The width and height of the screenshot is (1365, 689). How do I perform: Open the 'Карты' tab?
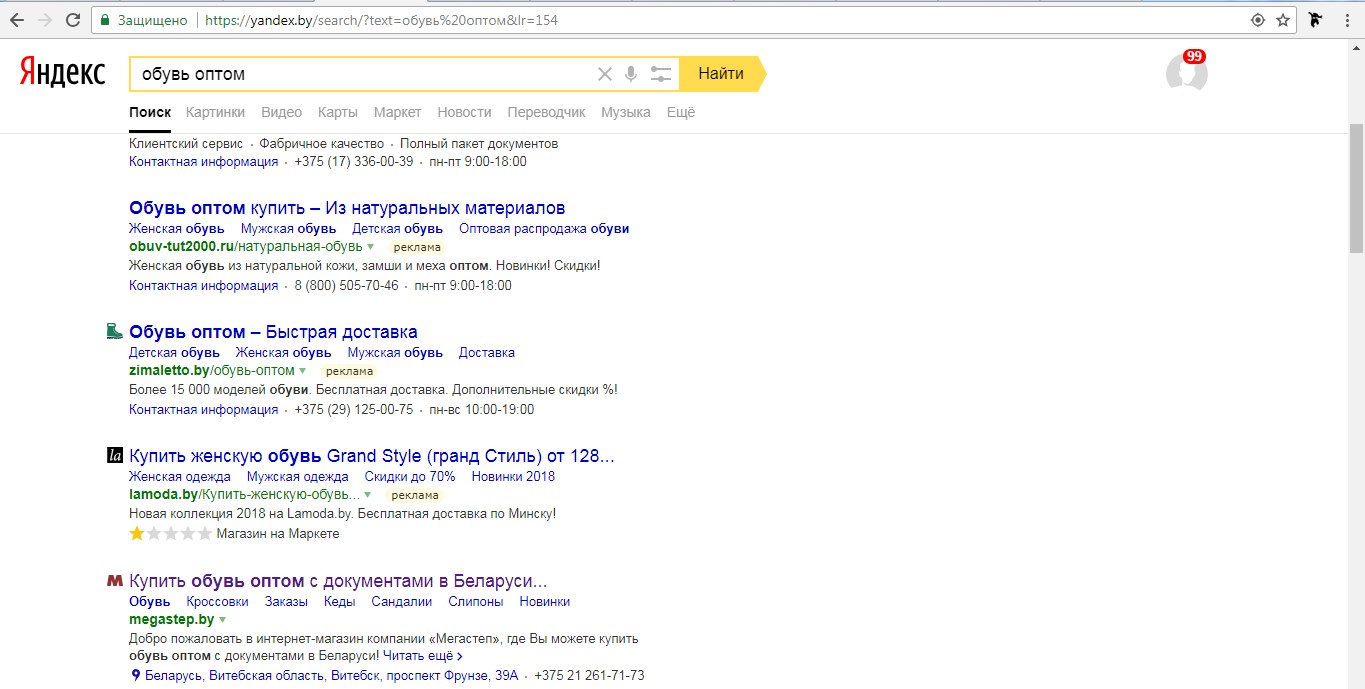pyautogui.click(x=338, y=112)
